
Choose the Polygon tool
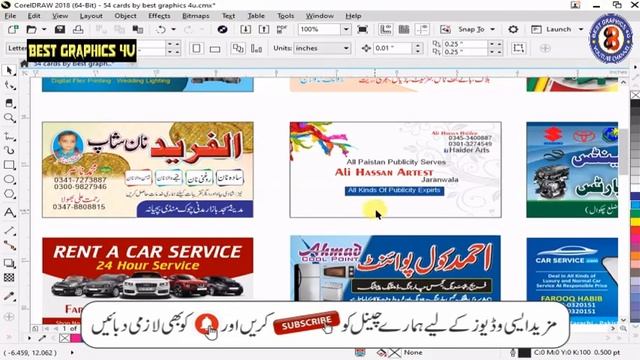click(x=9, y=194)
